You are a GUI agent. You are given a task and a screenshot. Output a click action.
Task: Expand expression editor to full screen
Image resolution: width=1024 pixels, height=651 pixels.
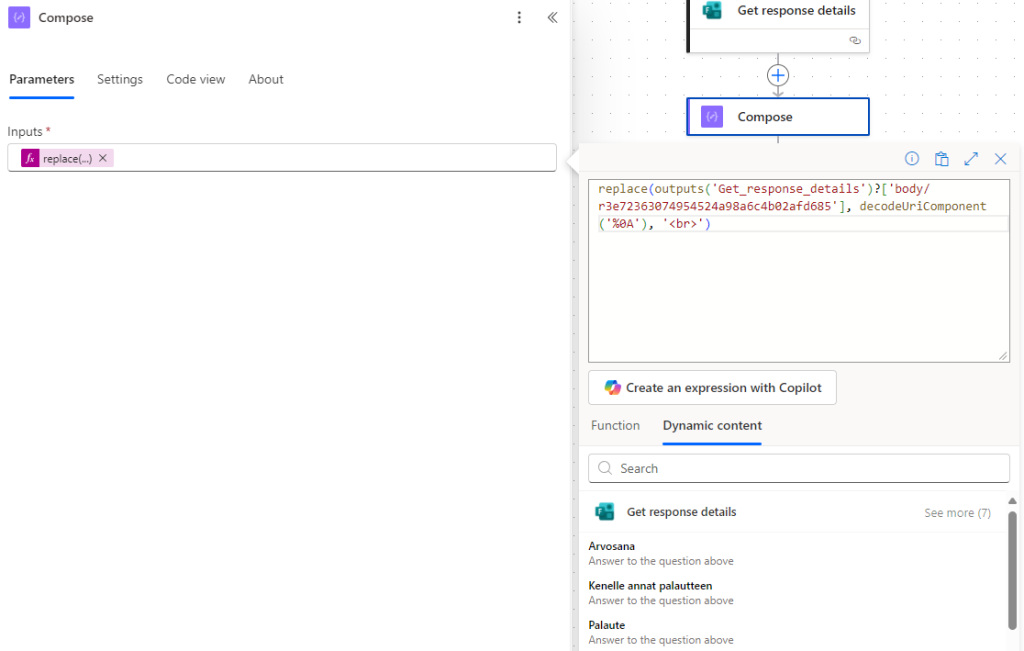(x=970, y=159)
